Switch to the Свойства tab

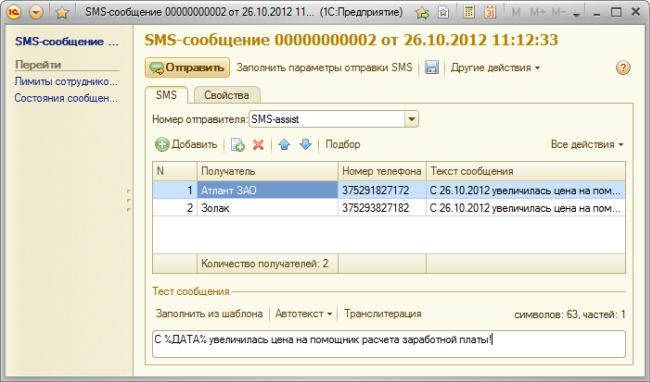pos(227,95)
